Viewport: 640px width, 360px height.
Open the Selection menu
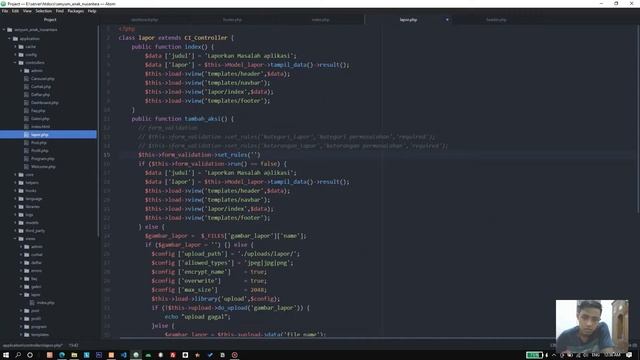pos(43,11)
